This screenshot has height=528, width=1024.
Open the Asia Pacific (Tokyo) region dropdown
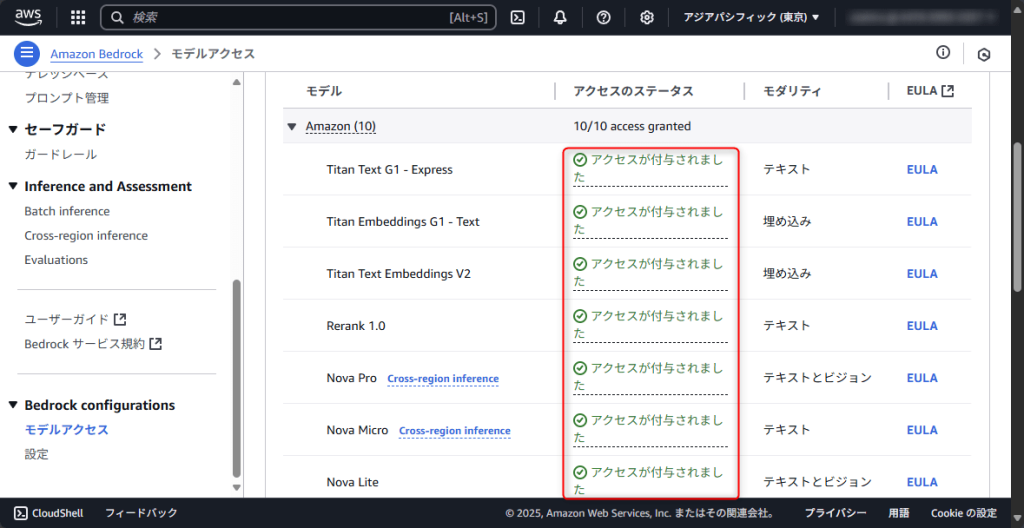pyautogui.click(x=751, y=18)
